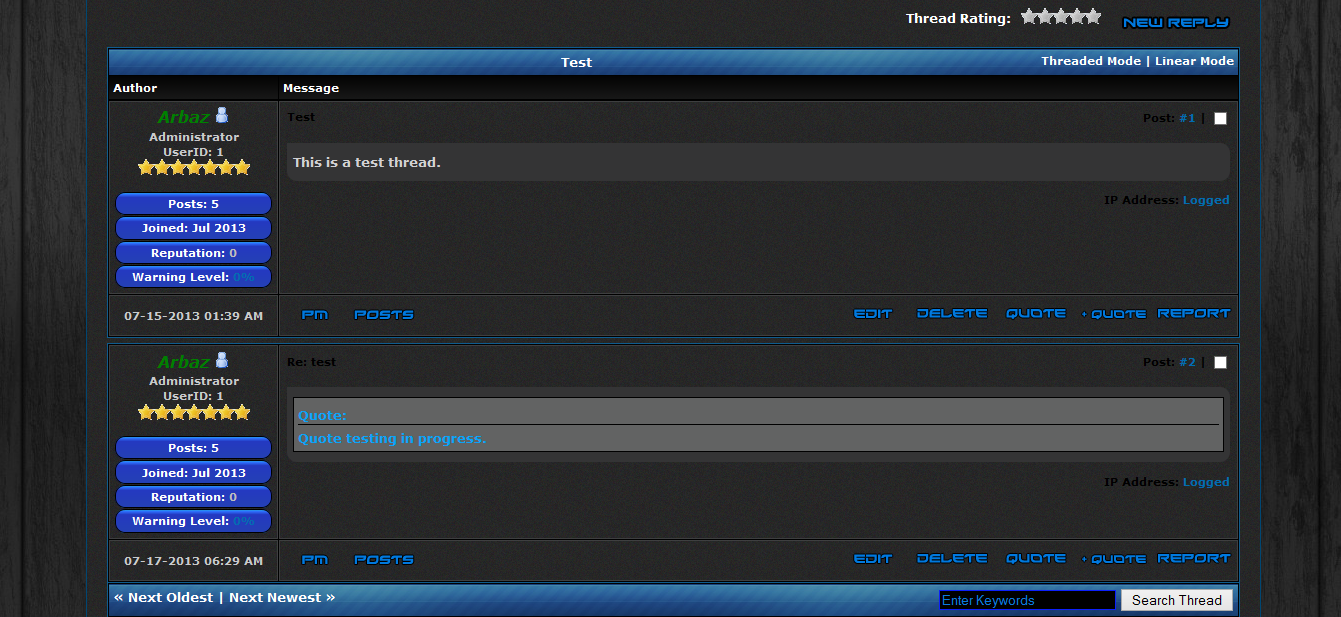Rate the thread with the fourth star

(1077, 17)
